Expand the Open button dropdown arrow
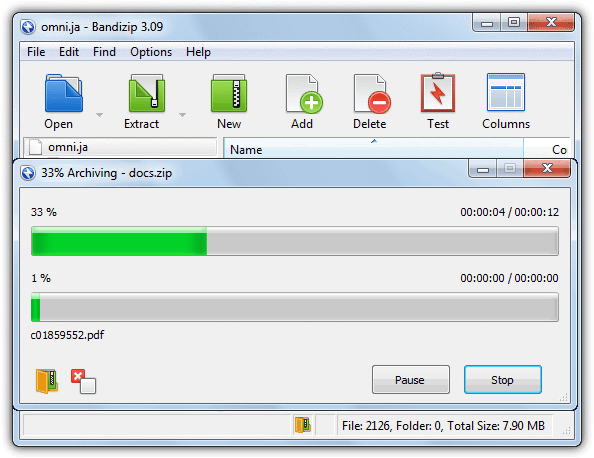Image resolution: width=594 pixels, height=458 pixels. (99, 114)
